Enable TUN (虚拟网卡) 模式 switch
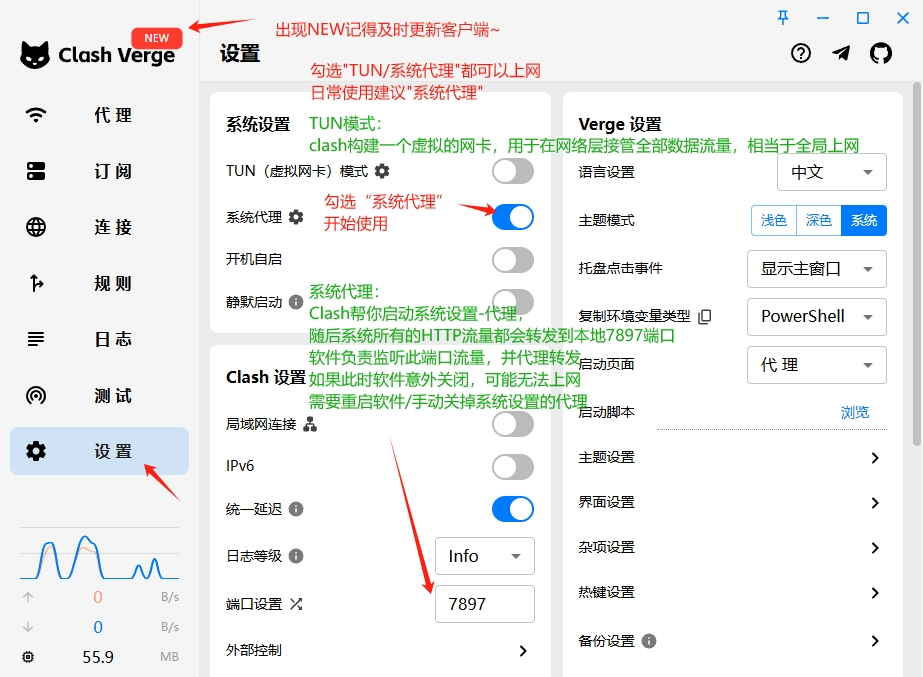The image size is (923, 677). point(513,171)
